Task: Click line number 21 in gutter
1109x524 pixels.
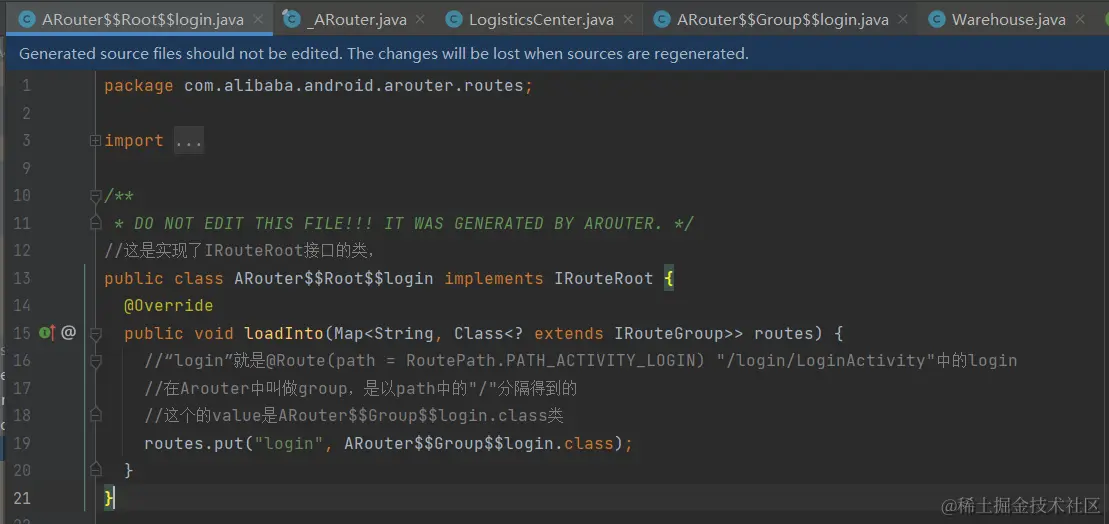Action: [x=23, y=498]
